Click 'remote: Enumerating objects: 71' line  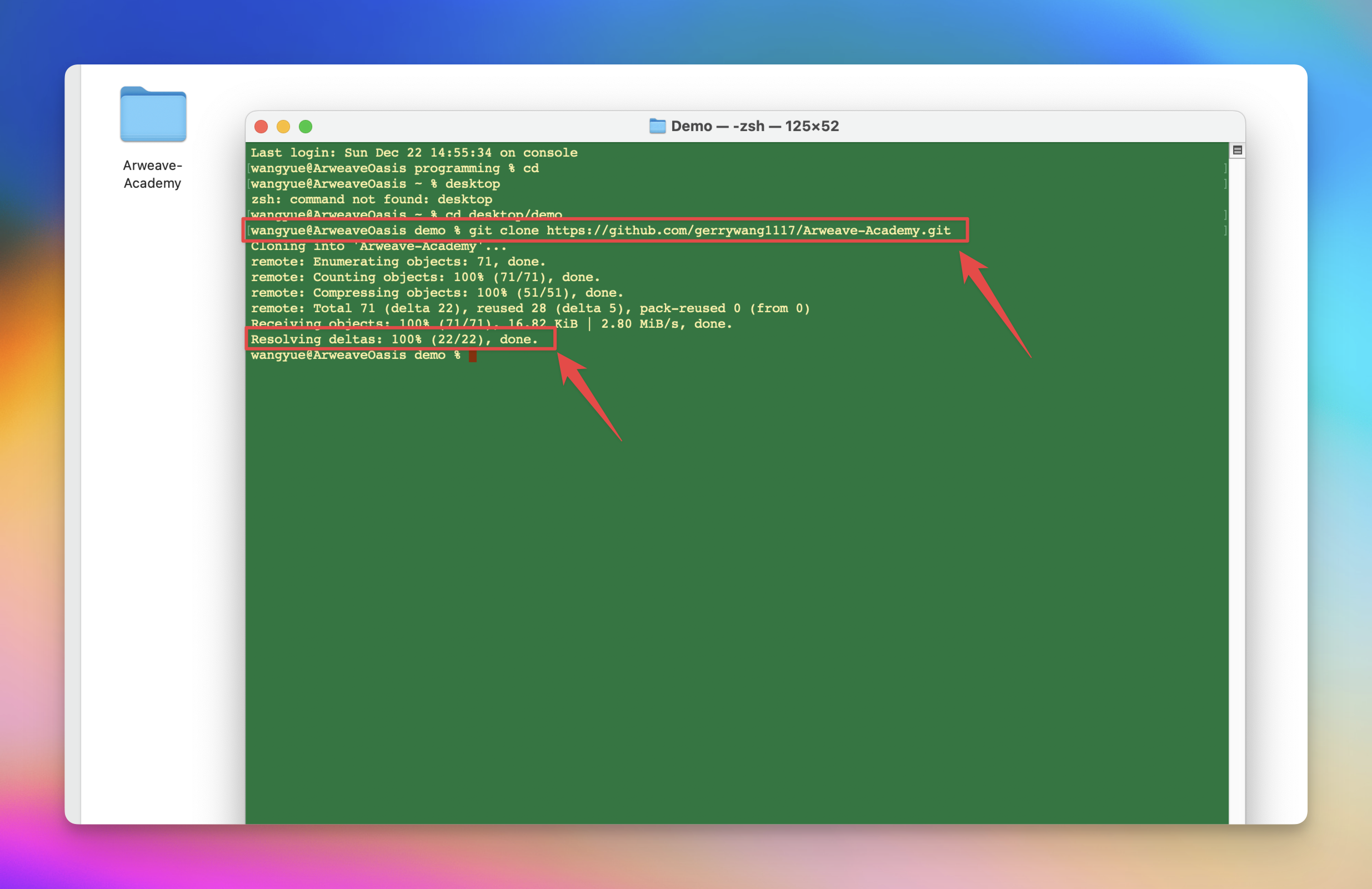tap(398, 261)
